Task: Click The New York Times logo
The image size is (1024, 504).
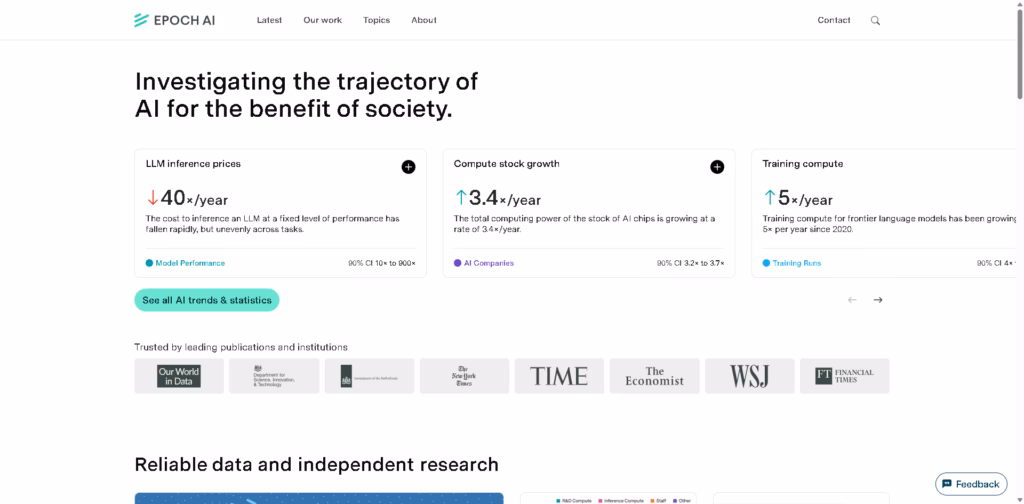Action: click(464, 376)
